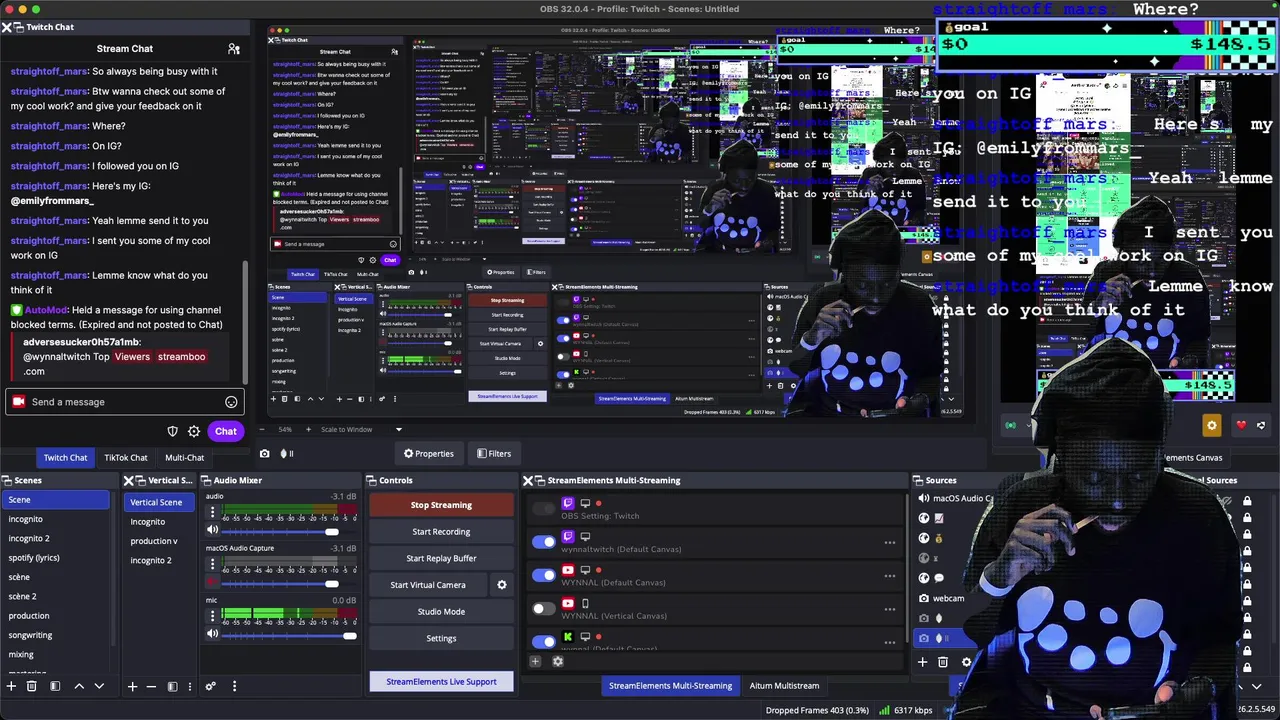Open more options for WYNNAL Vertical Canvas
The width and height of the screenshot is (1280, 720).
(x=889, y=609)
